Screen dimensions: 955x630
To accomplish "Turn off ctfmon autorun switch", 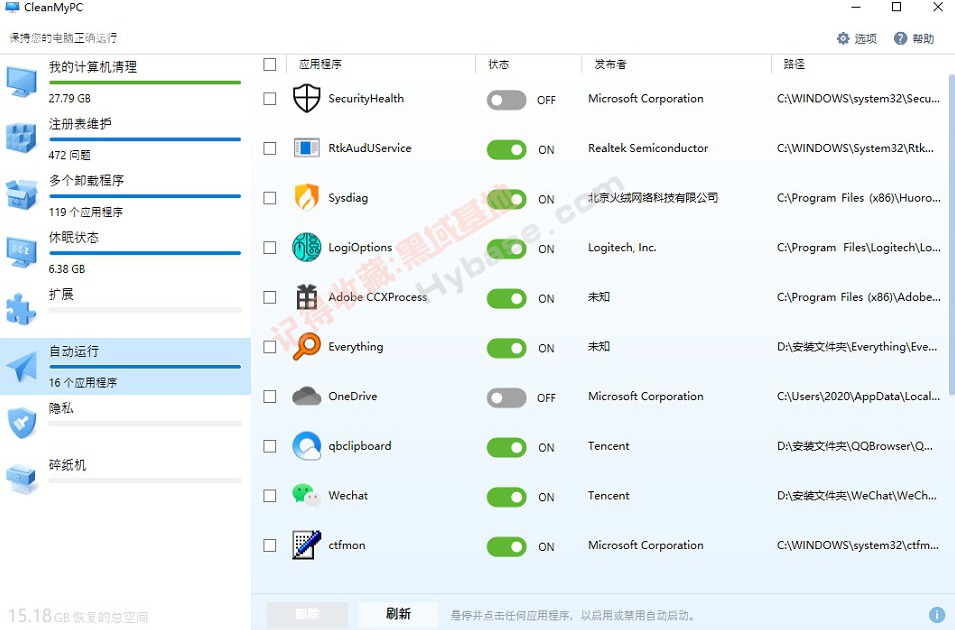I will (506, 547).
